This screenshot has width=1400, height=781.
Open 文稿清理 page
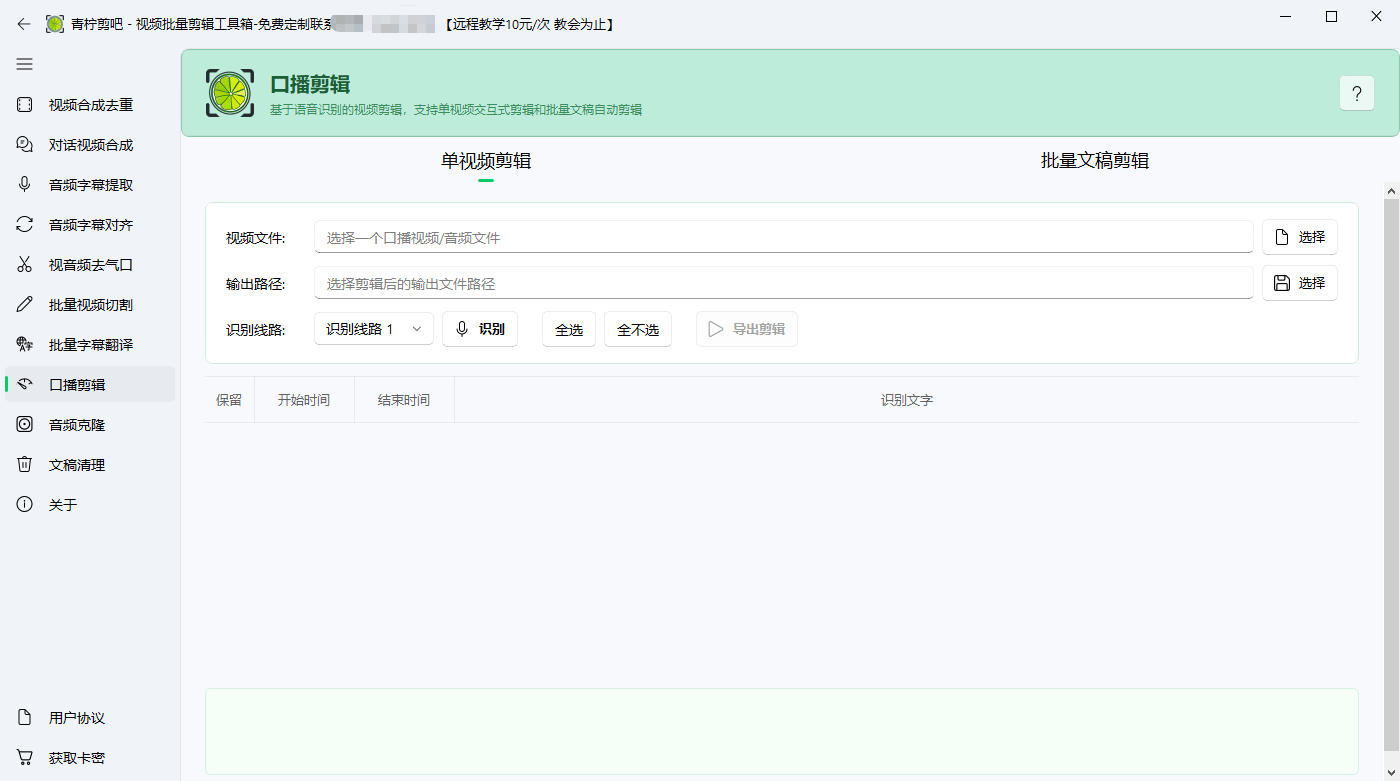(x=90, y=465)
